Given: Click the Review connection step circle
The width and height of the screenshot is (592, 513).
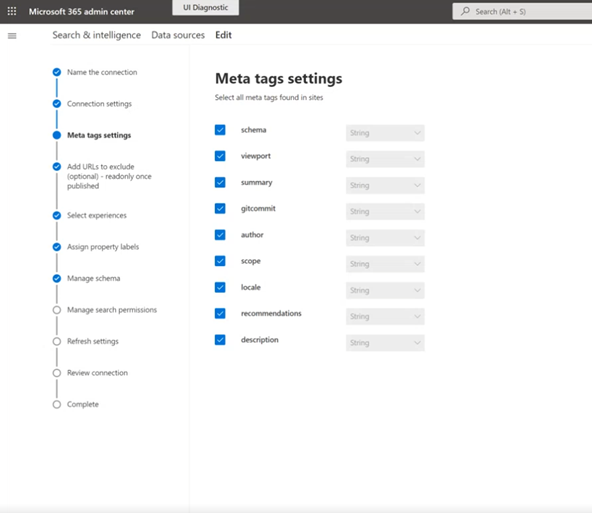Looking at the screenshot, I should tap(57, 373).
